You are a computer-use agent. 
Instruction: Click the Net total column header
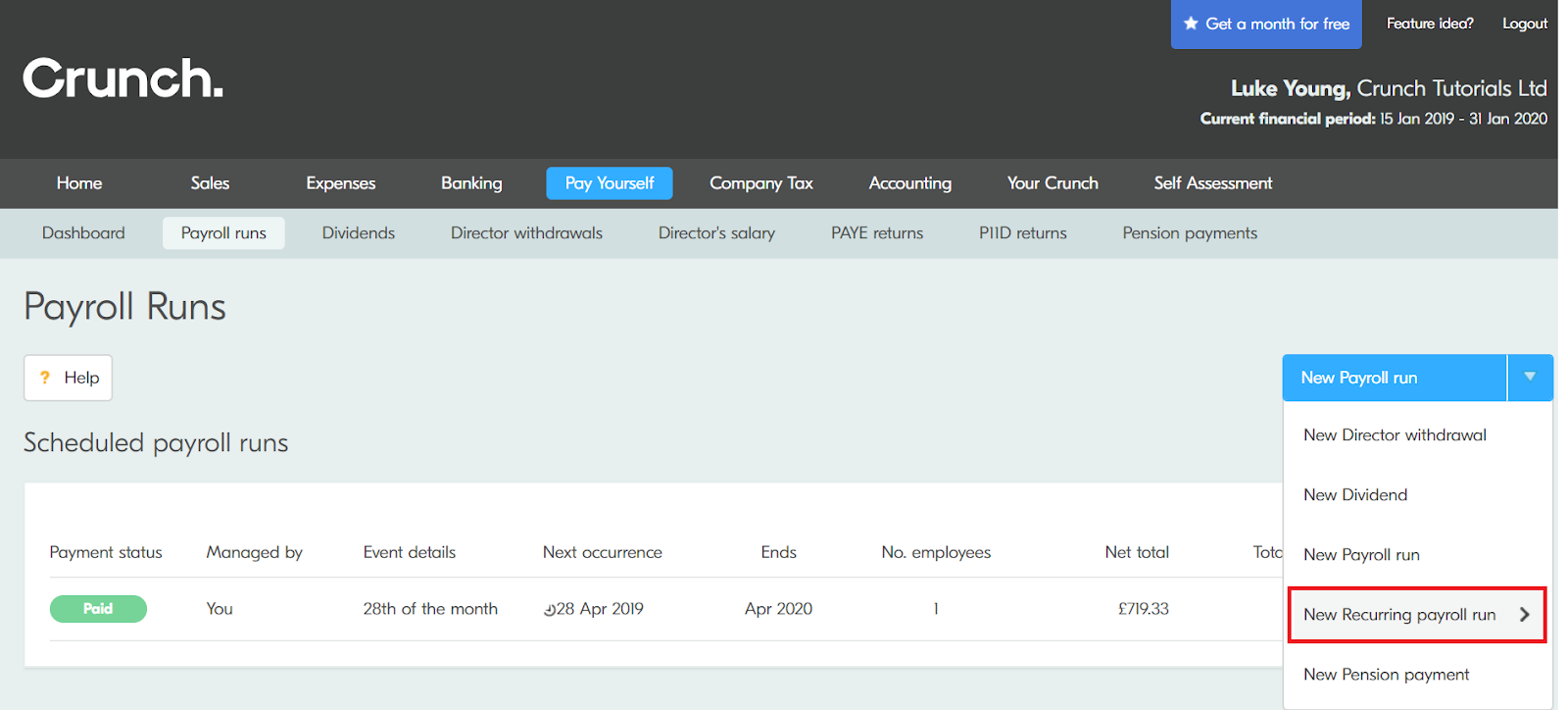click(x=1137, y=552)
